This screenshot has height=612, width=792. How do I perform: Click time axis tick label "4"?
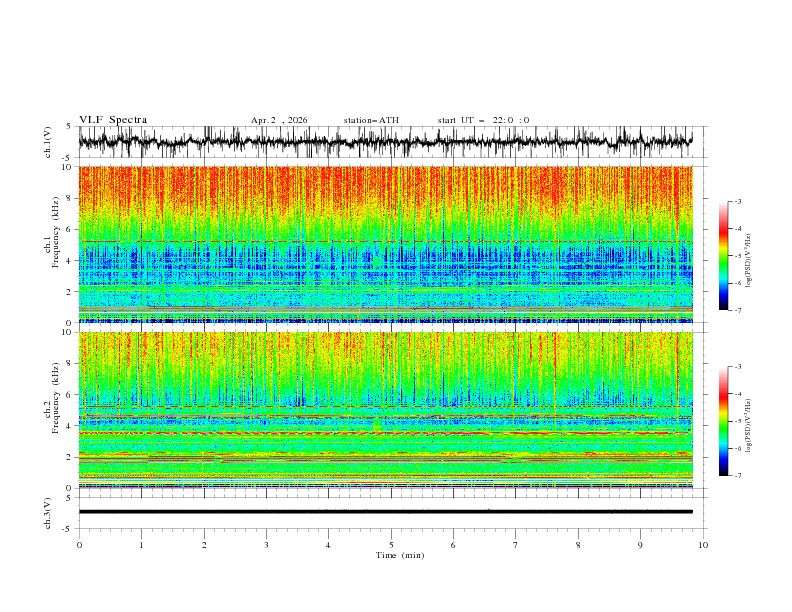coord(328,545)
